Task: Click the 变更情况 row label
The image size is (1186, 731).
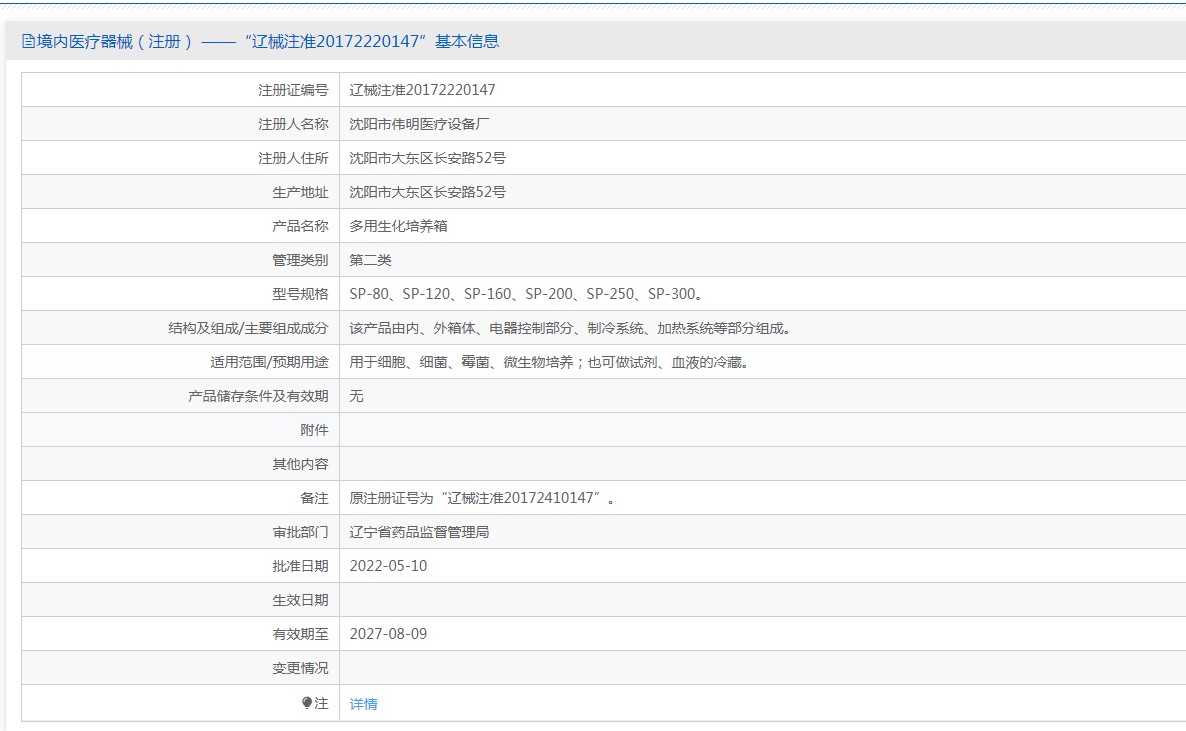Action: point(300,668)
